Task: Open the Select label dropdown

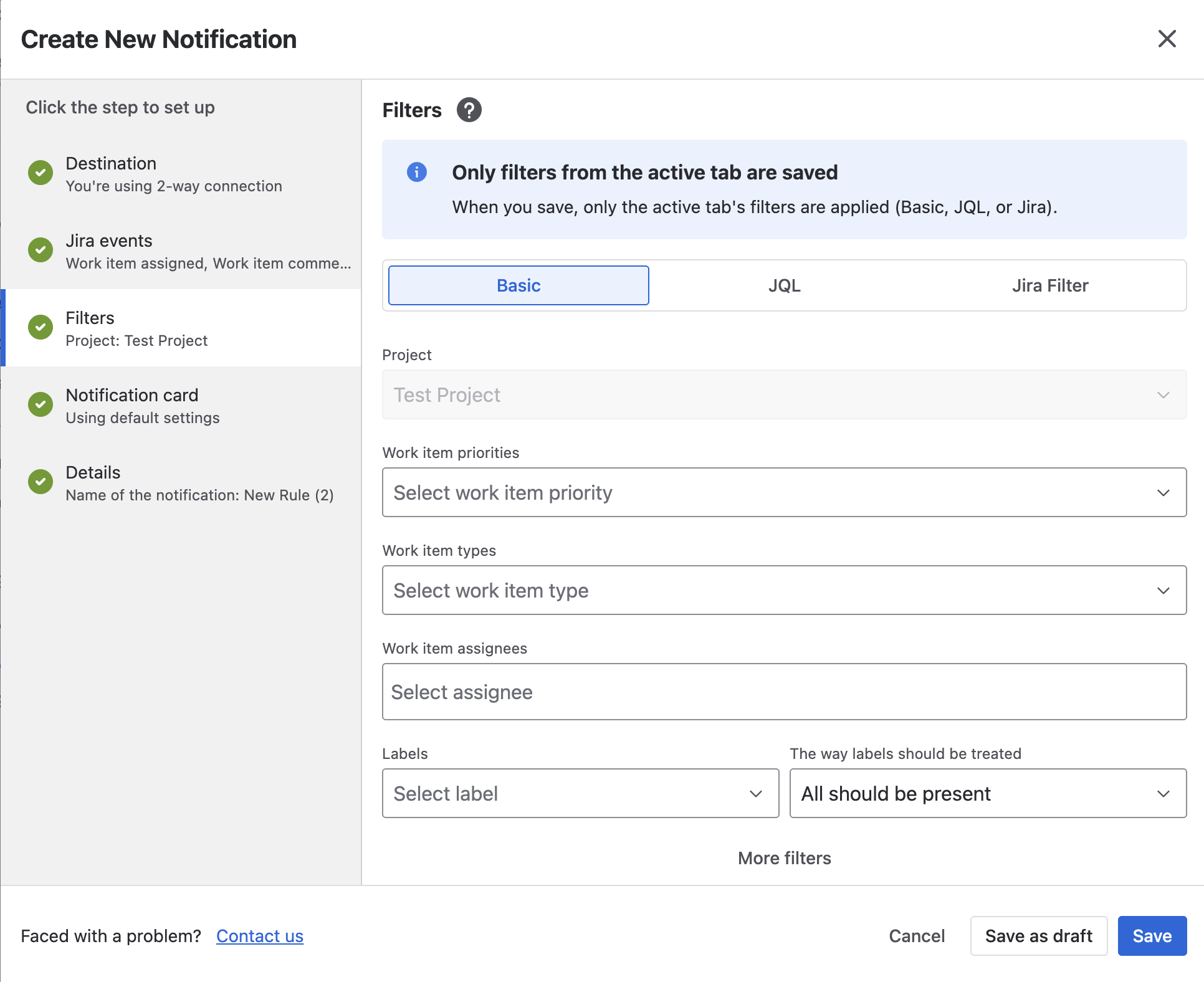Action: point(580,793)
